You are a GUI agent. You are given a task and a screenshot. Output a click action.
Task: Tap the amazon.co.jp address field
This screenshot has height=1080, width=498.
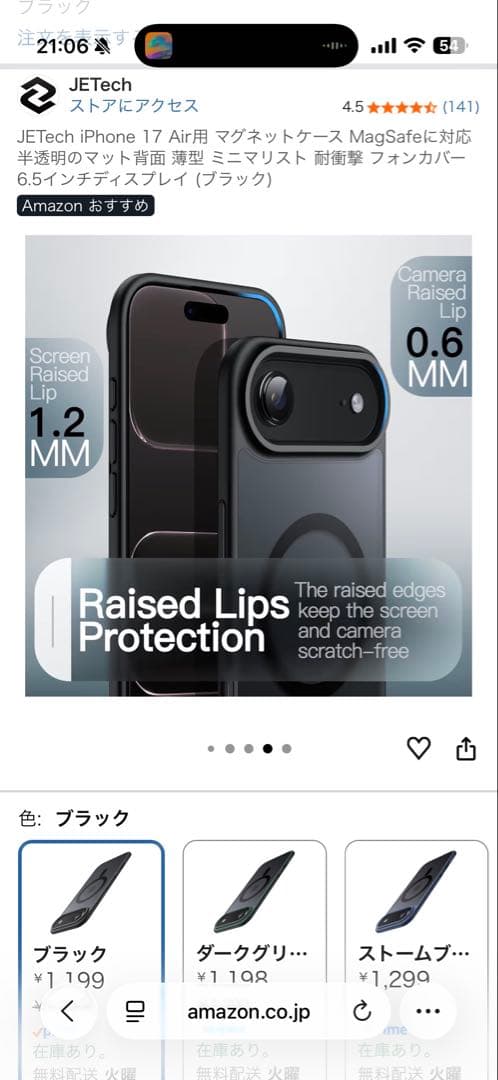pos(248,1011)
